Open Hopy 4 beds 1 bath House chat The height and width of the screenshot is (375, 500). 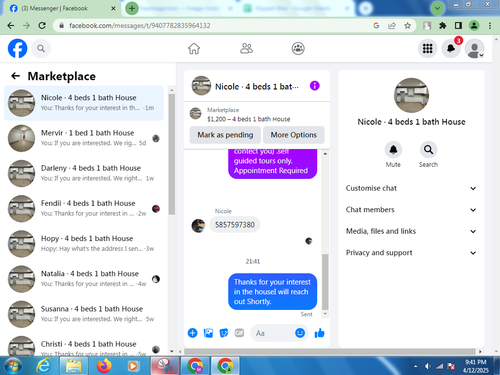pyautogui.click(x=84, y=244)
